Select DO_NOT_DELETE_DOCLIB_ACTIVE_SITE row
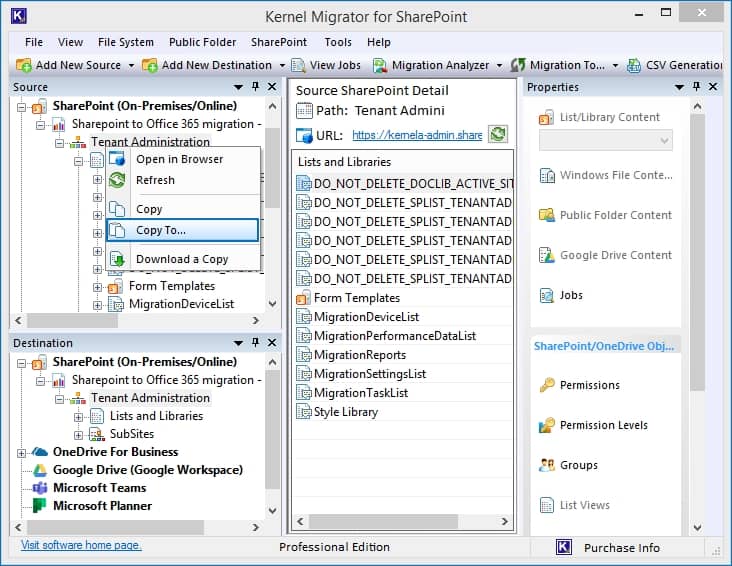This screenshot has height=566, width=732. click(404, 184)
